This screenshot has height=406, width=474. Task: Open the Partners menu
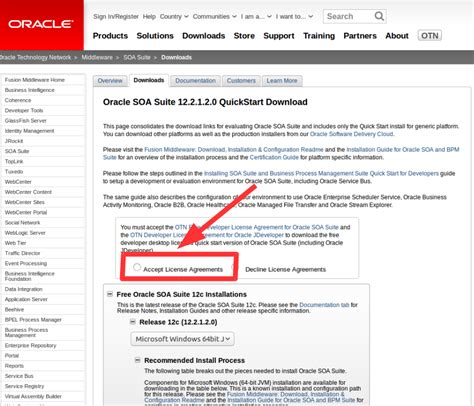tap(360, 36)
